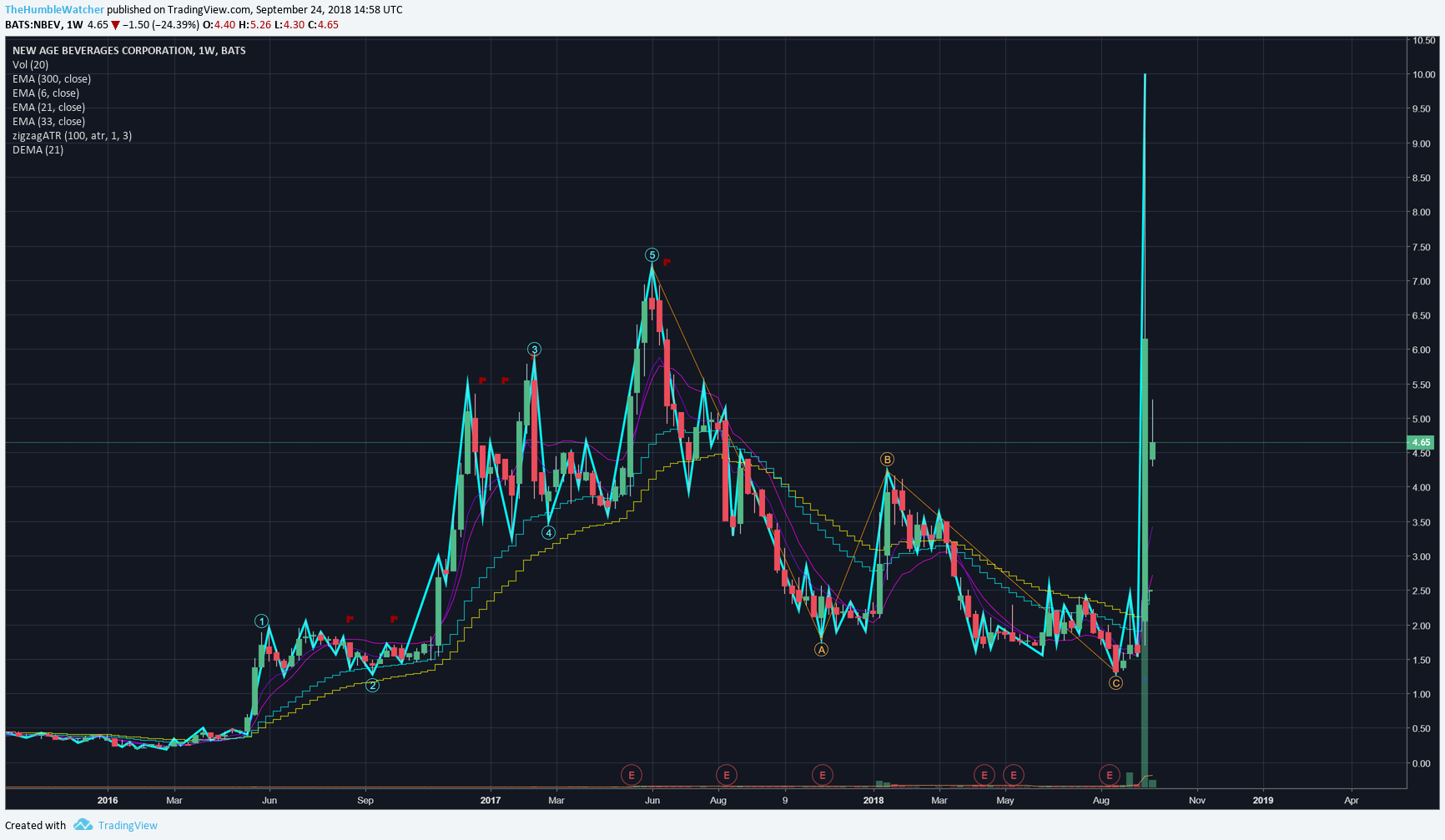Select the circled wave 2 marker

[x=373, y=686]
